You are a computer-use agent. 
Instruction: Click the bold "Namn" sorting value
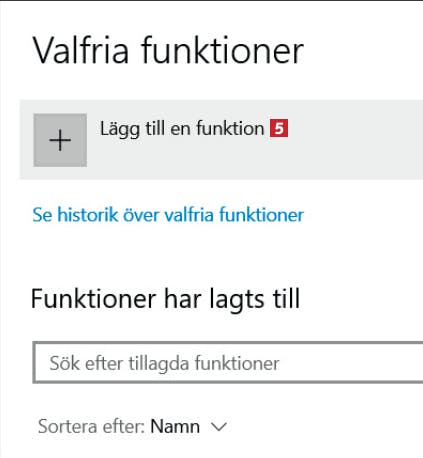point(175,427)
